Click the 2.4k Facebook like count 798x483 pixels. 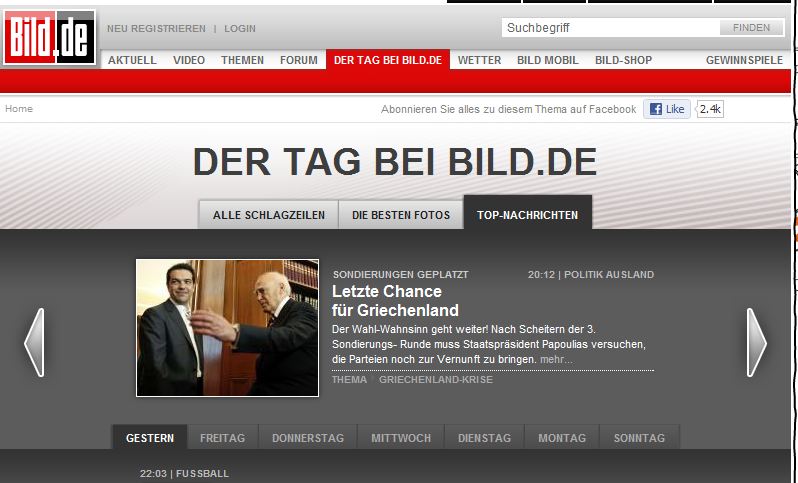[x=710, y=109]
